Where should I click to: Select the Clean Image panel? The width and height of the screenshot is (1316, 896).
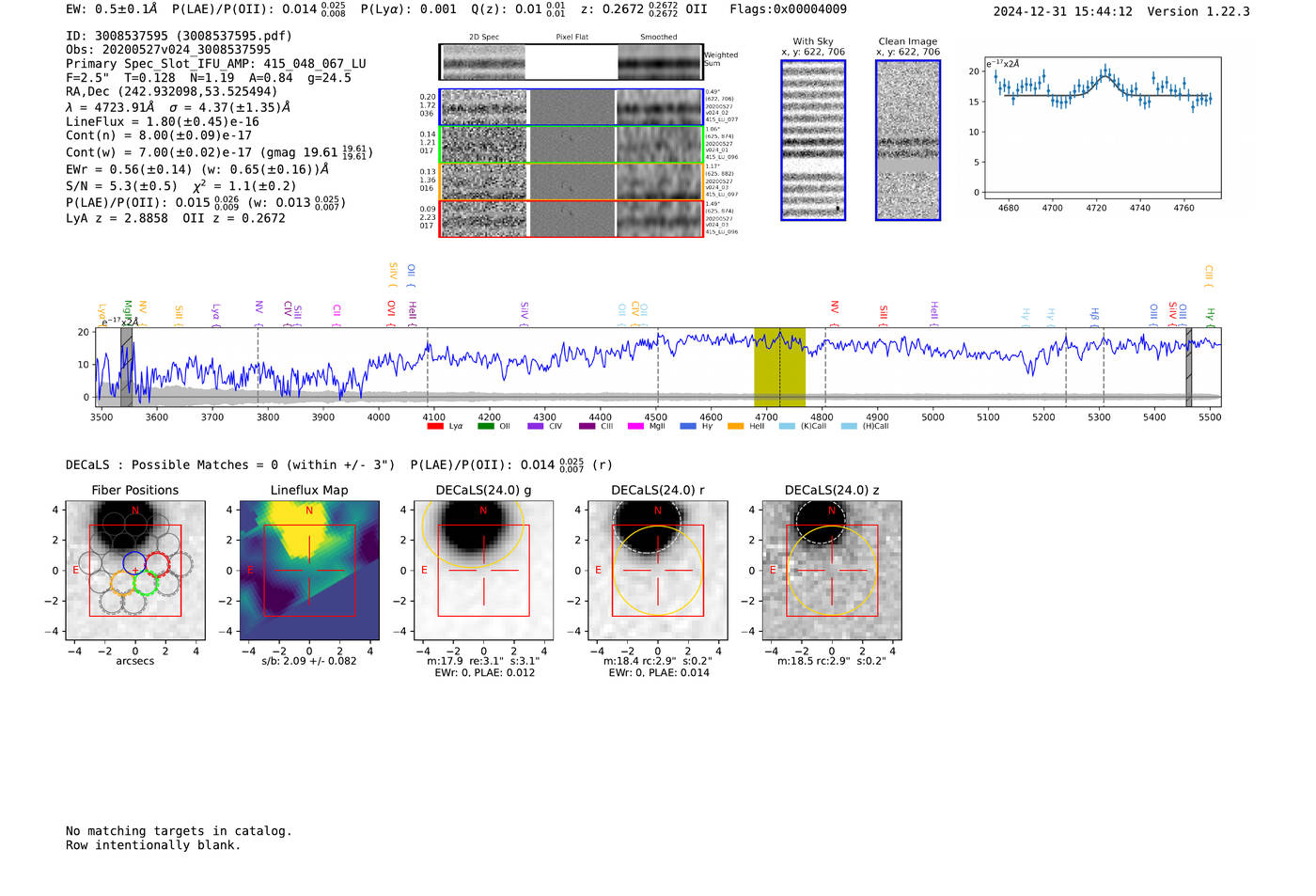(908, 140)
